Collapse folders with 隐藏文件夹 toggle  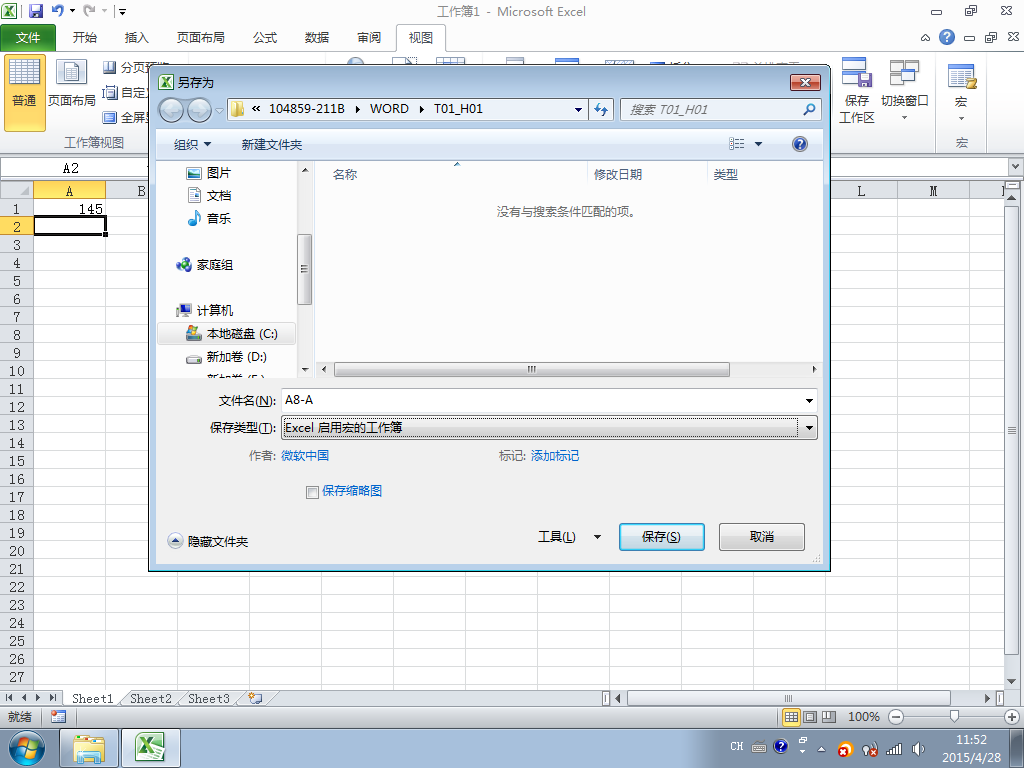click(x=208, y=541)
